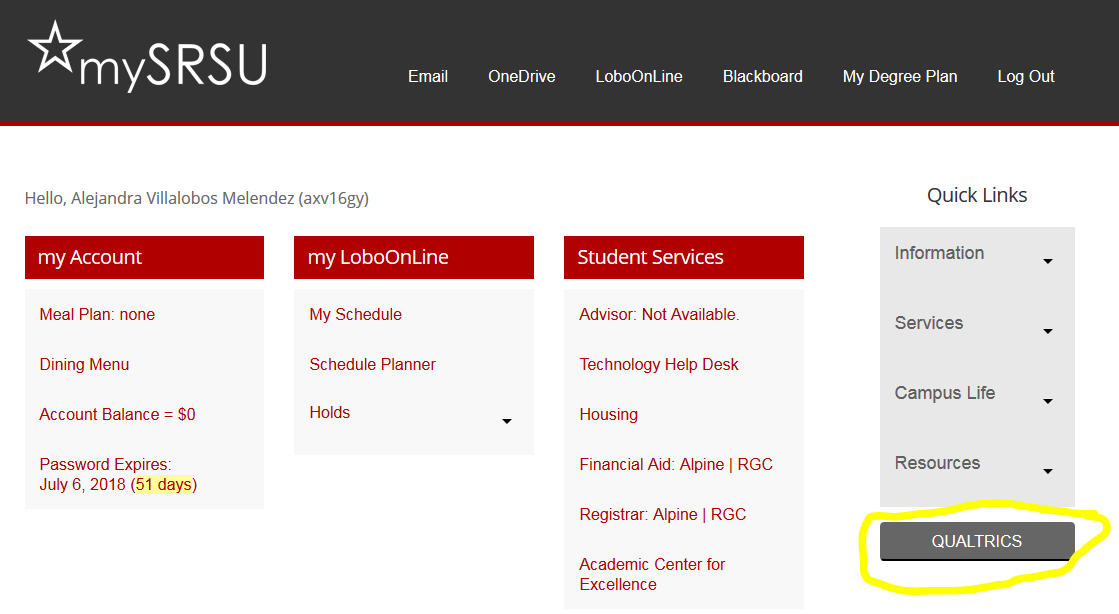Click Log Out in the header
The width and height of the screenshot is (1119, 614).
click(x=1026, y=76)
